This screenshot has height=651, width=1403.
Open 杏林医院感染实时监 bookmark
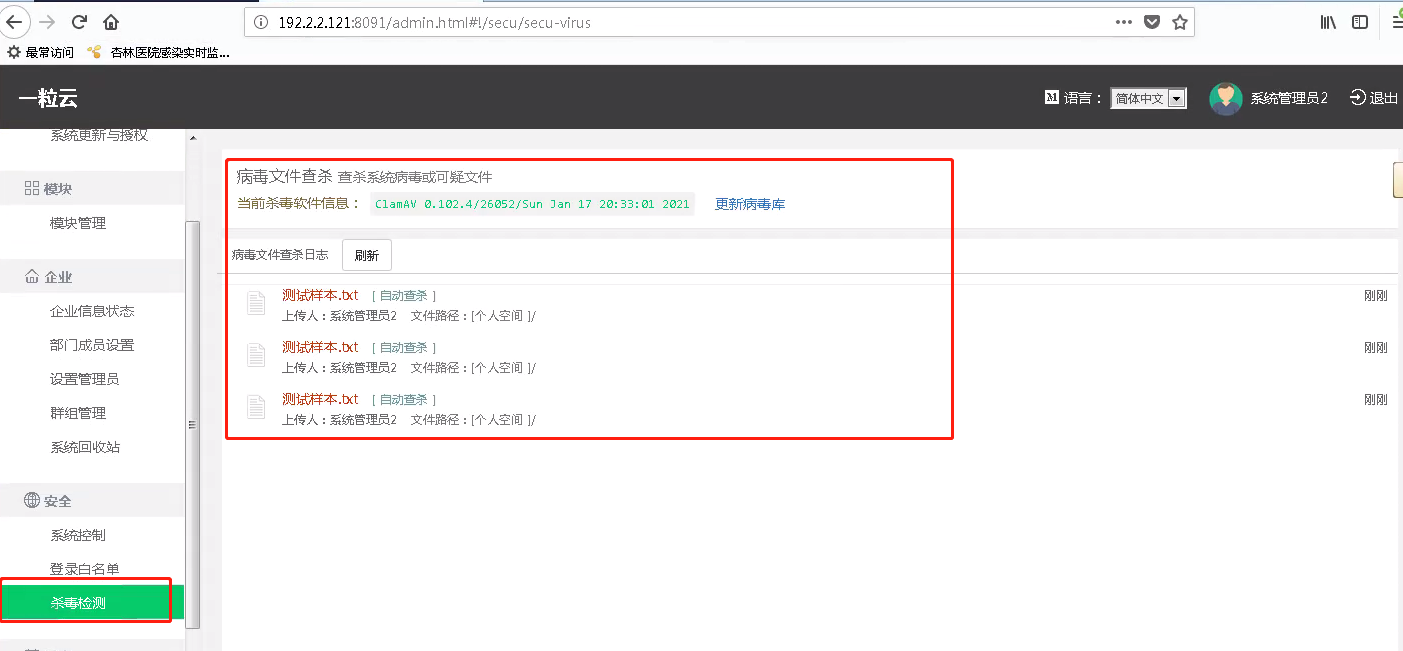point(160,52)
